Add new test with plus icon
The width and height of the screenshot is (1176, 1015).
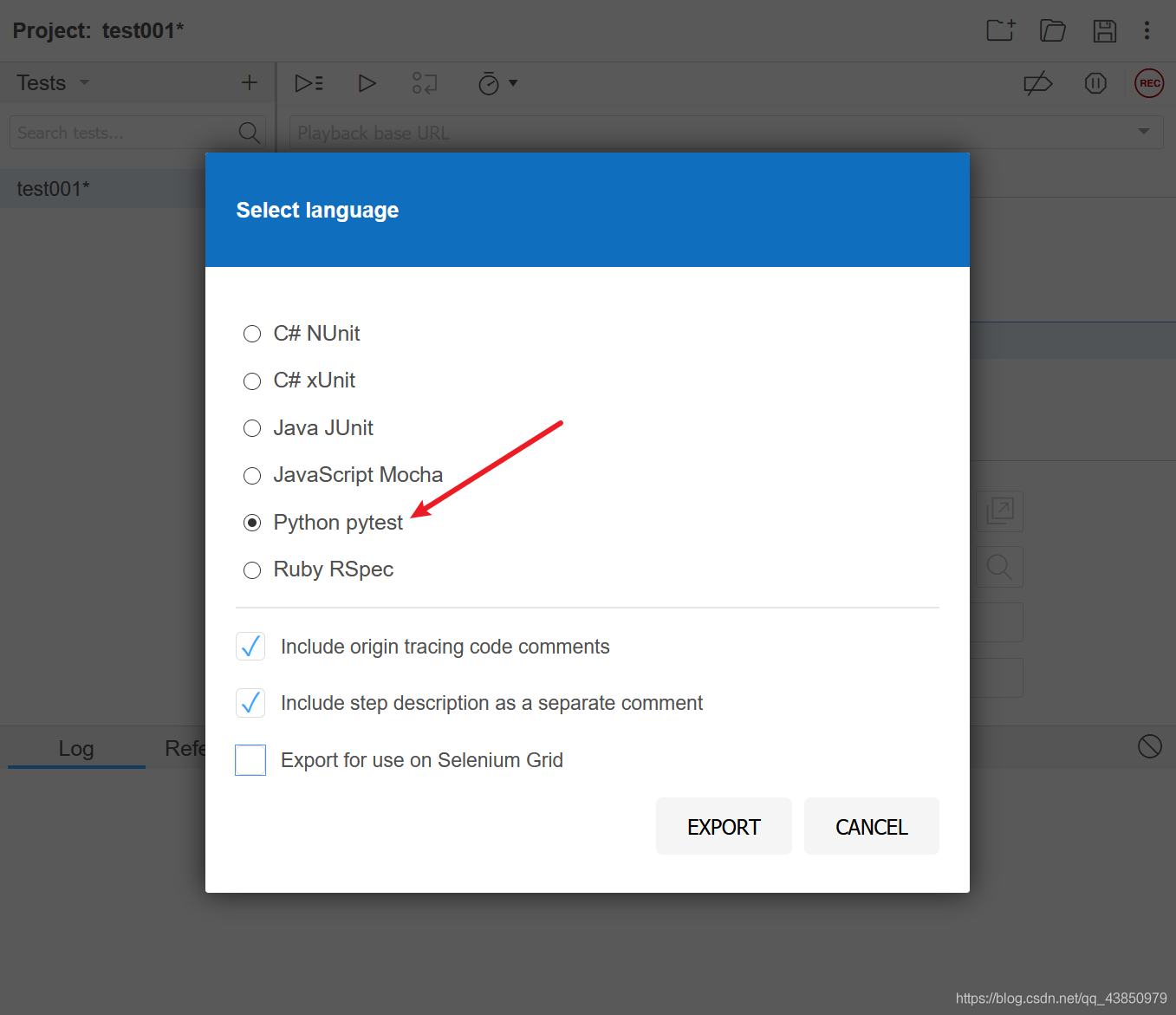(x=250, y=82)
